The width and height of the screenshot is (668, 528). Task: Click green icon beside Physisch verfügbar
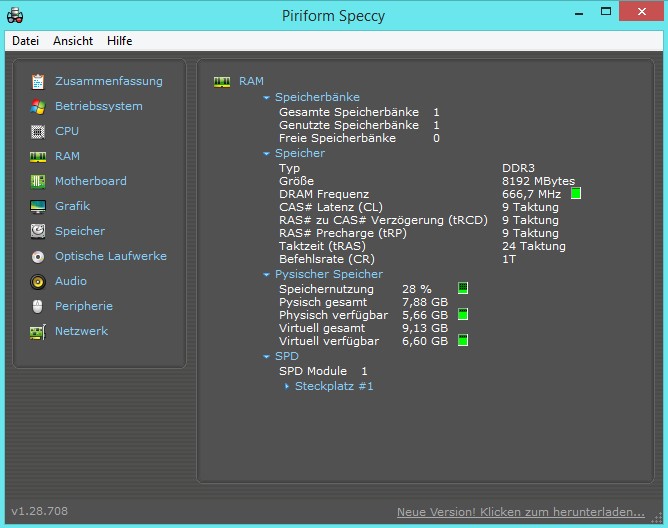[463, 314]
